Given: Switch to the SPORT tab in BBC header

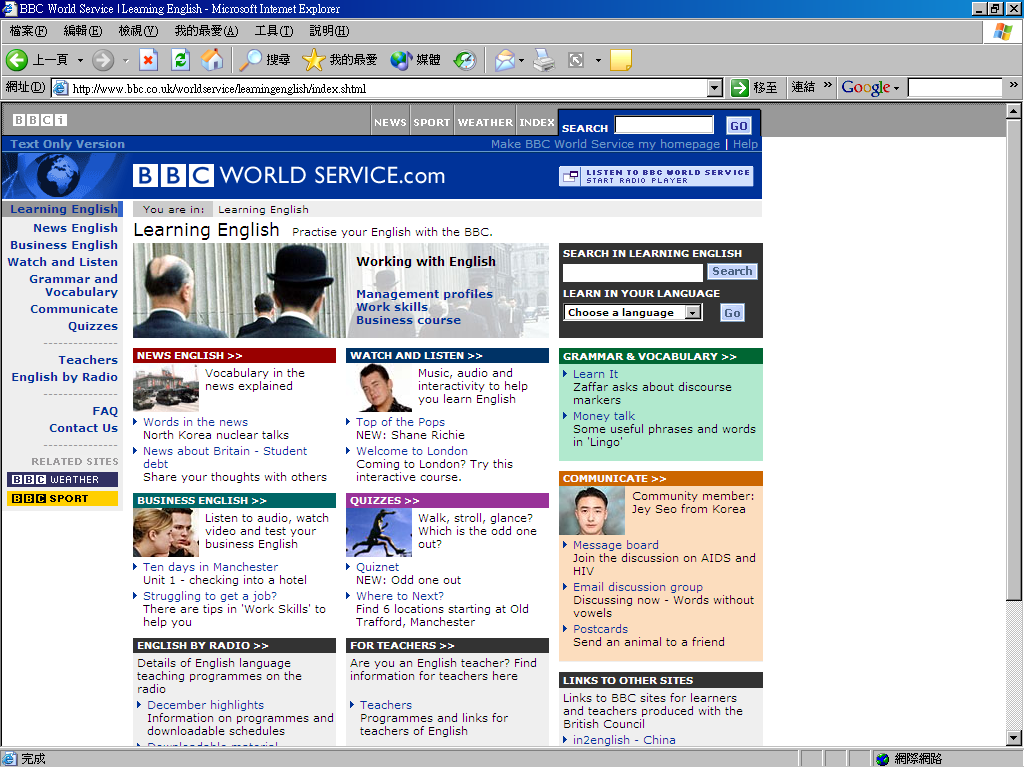Looking at the screenshot, I should coord(432,122).
